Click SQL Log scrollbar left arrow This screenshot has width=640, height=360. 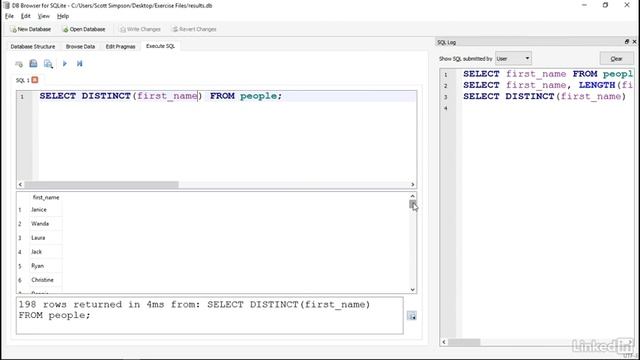coord(444,342)
